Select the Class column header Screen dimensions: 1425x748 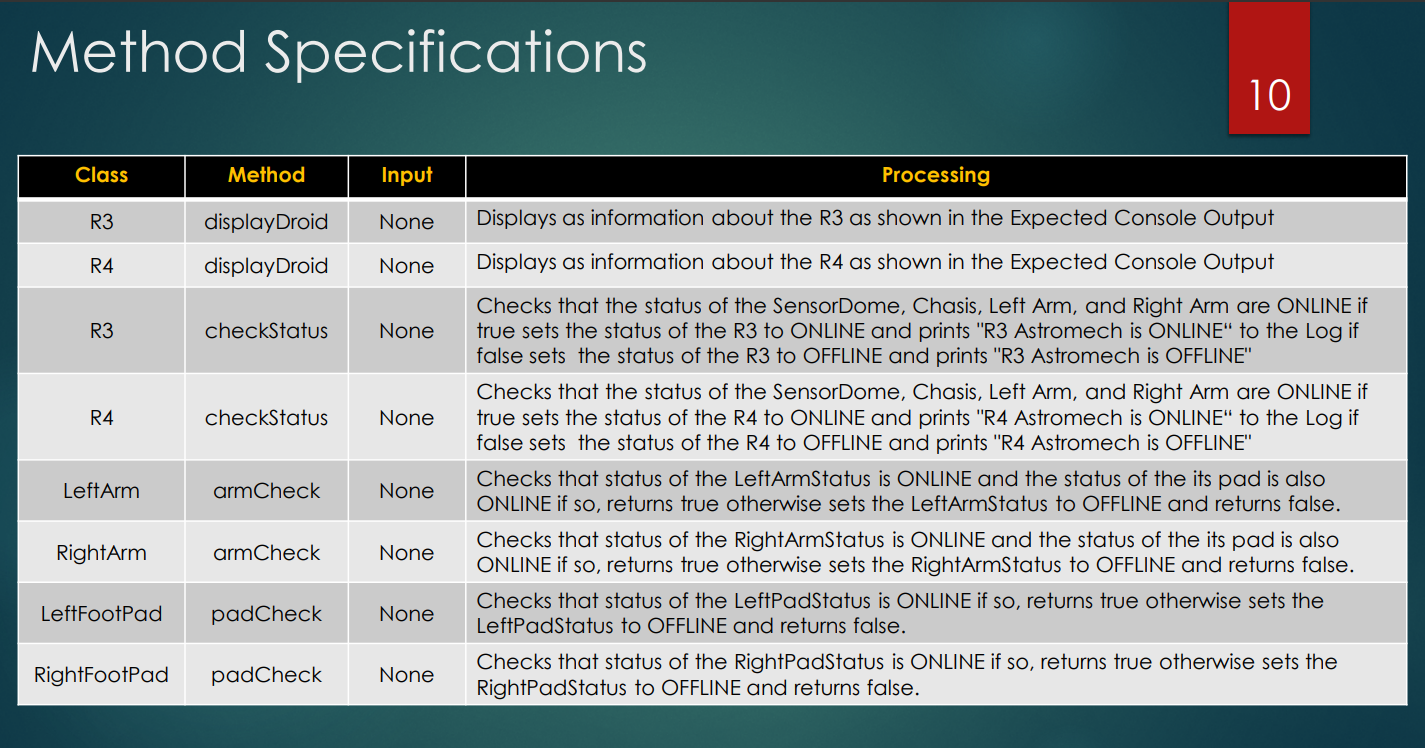100,175
